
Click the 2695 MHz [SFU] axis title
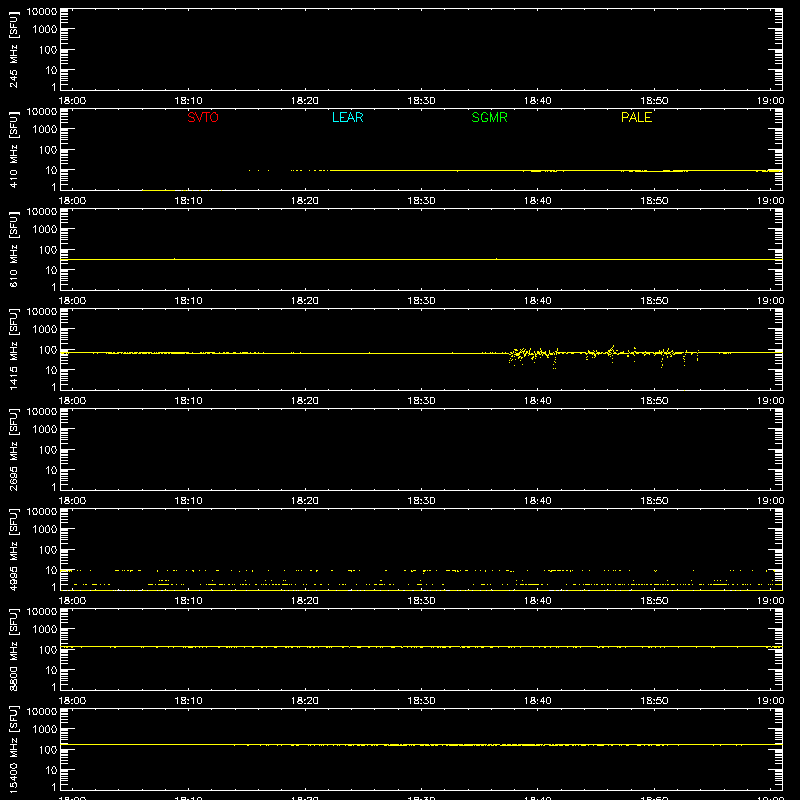14,450
